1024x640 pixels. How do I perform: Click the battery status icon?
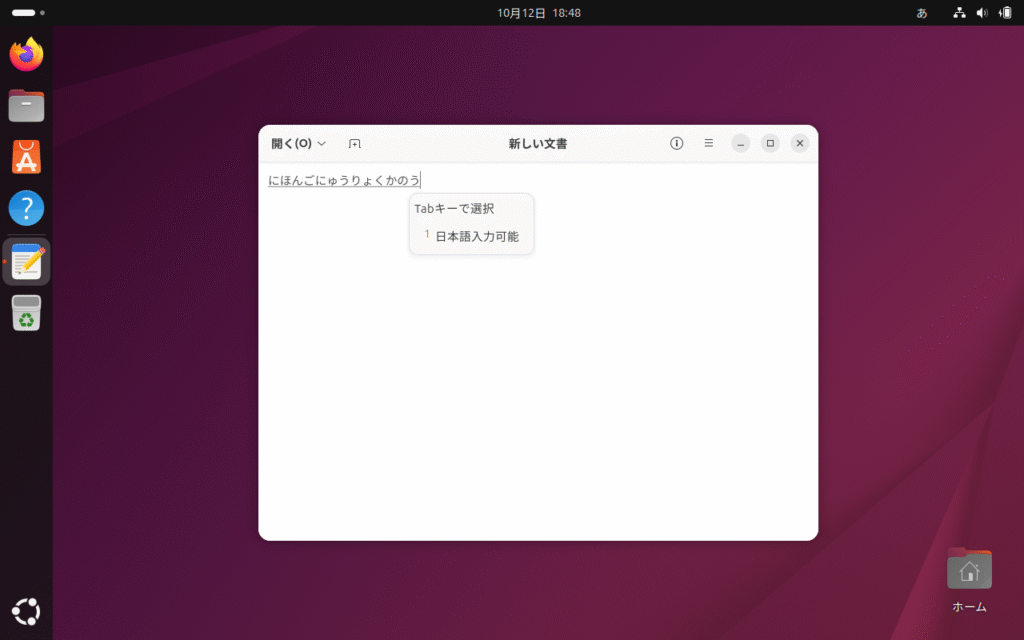(1004, 13)
